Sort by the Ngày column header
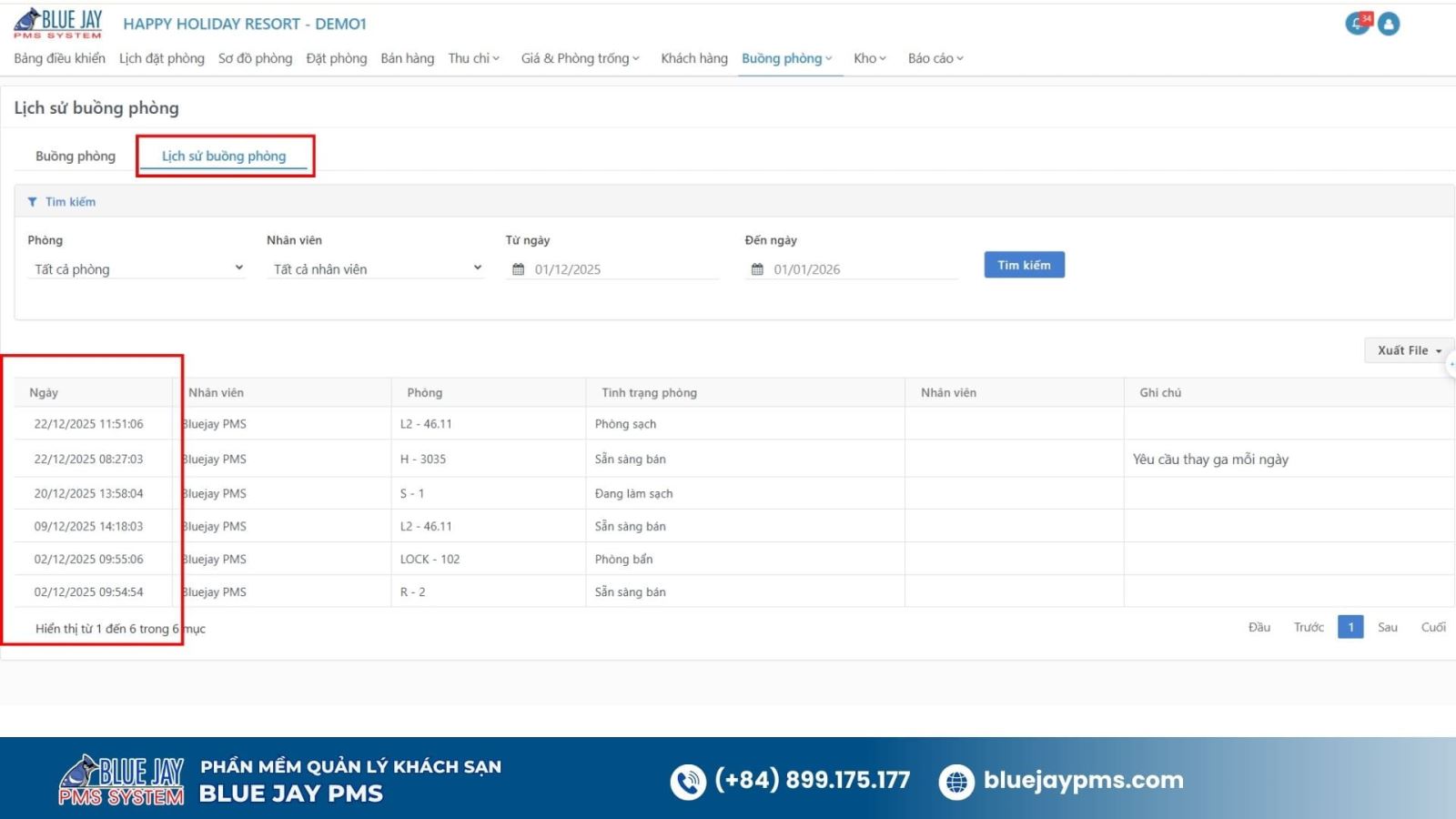Image resolution: width=1456 pixels, height=819 pixels. [44, 392]
